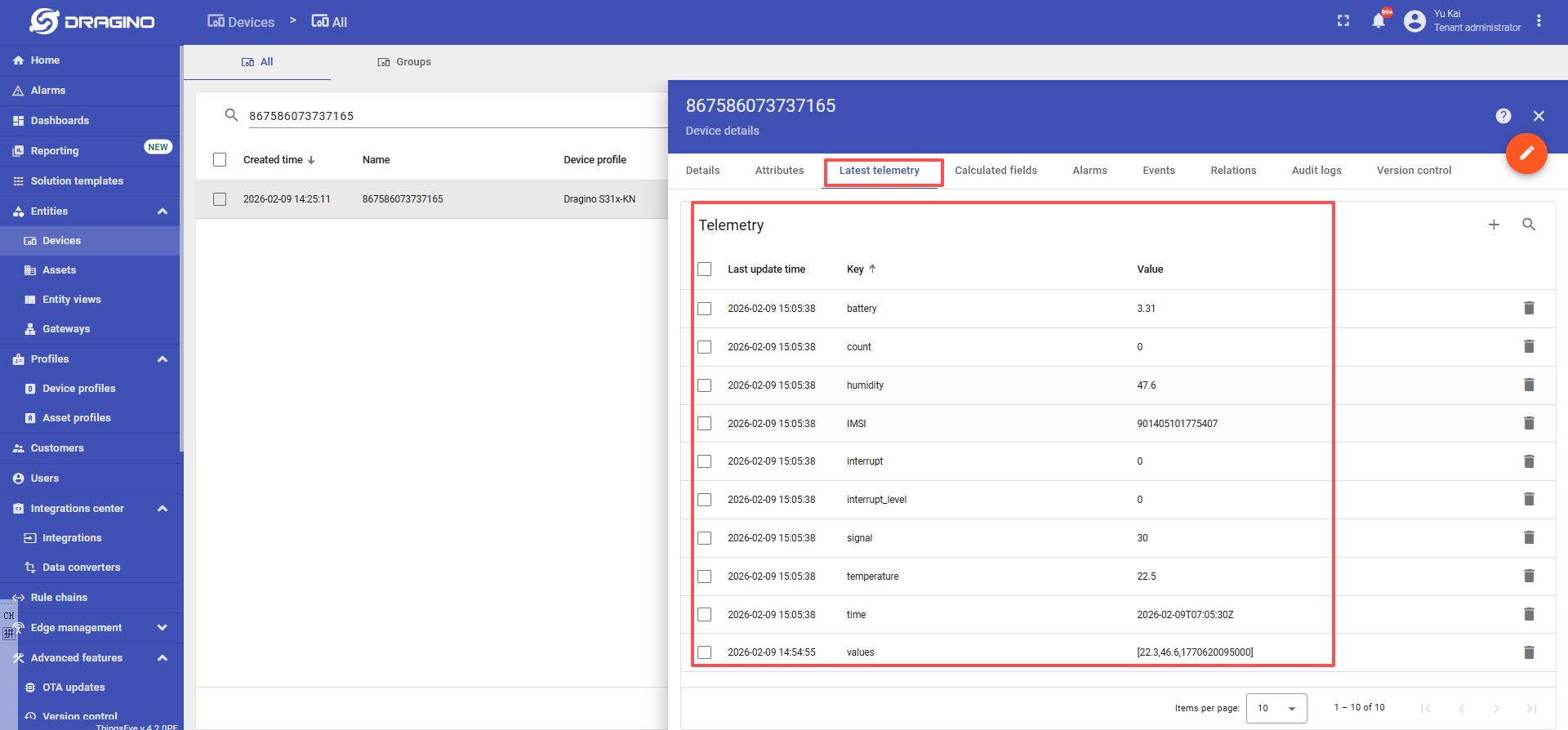This screenshot has width=1568, height=730.
Task: Go to Home in sidebar
Action: coord(90,60)
